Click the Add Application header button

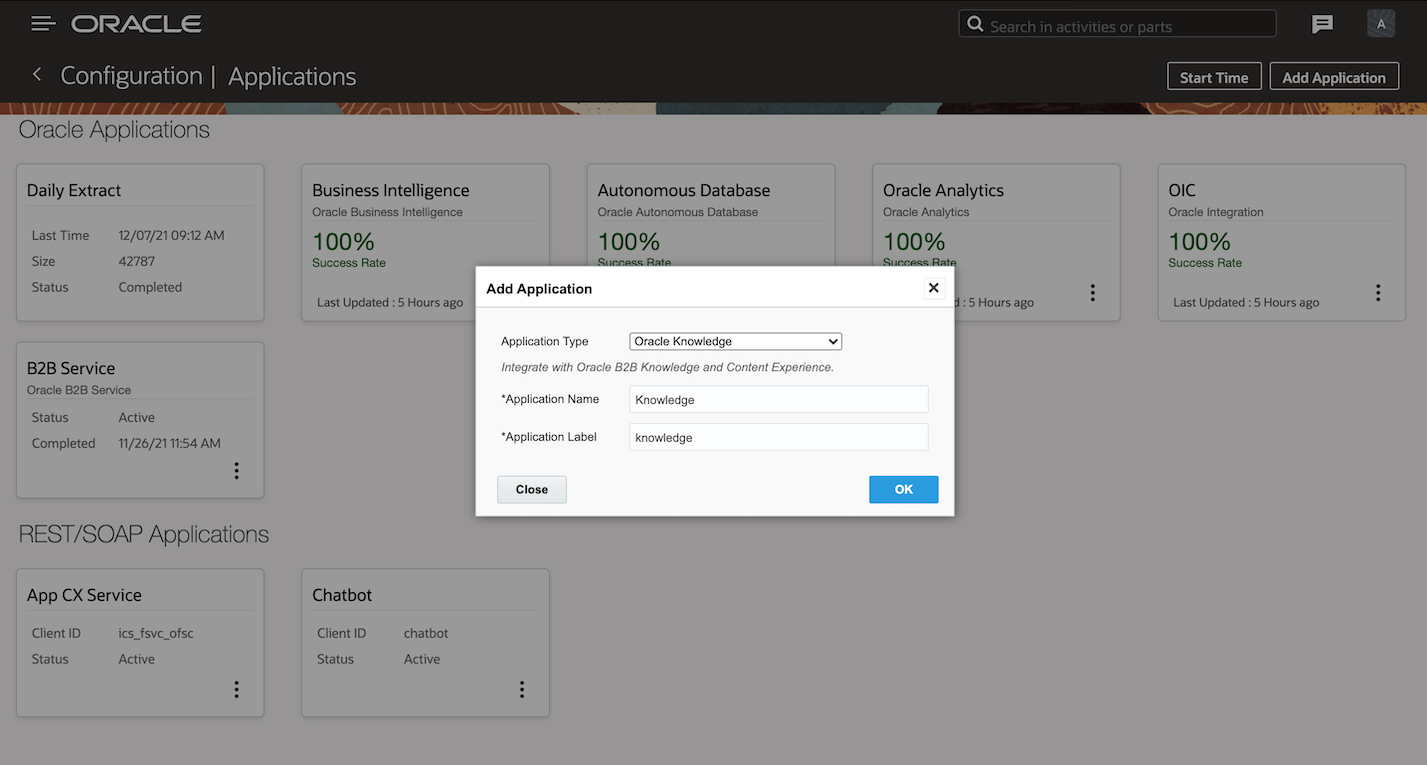pos(1333,77)
